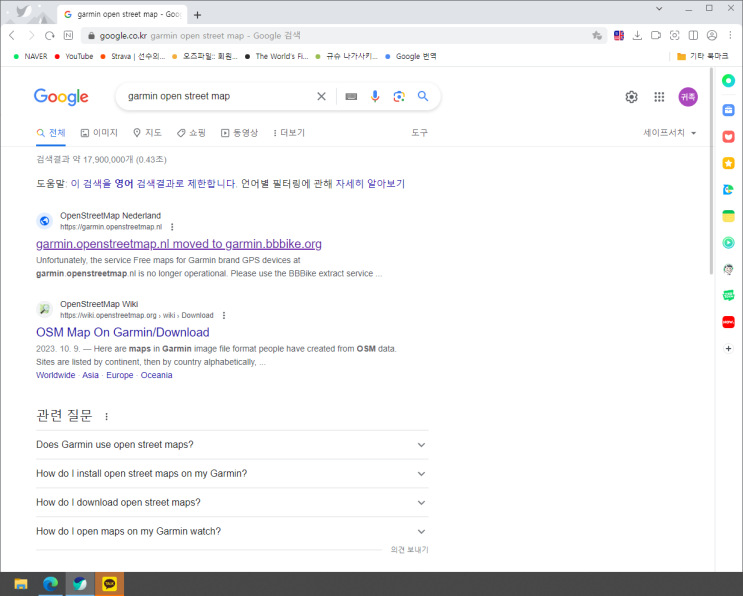
Task: Click 이 검색을 영어 검색결과로 제한합니다 link
Action: pos(153,184)
